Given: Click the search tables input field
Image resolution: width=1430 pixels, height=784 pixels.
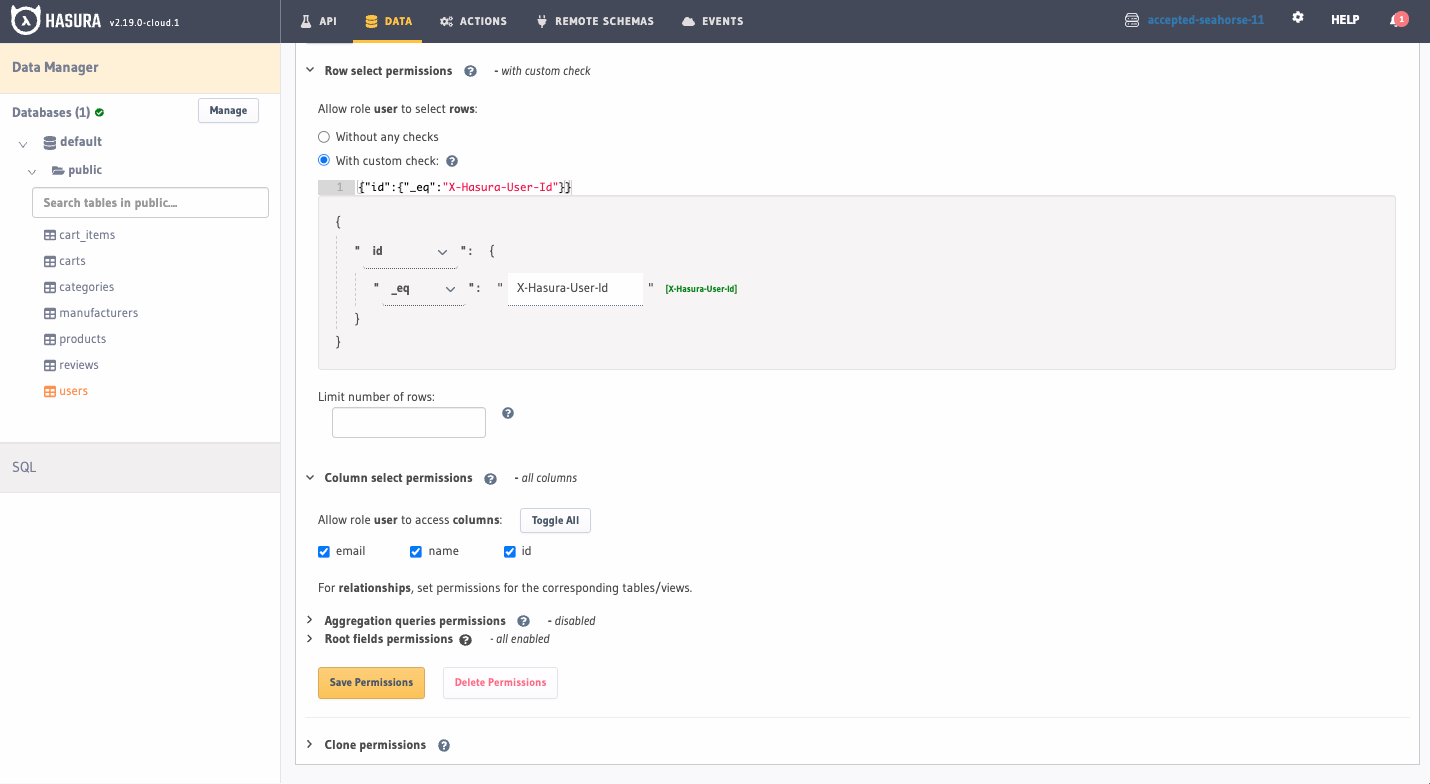Looking at the screenshot, I should [150, 202].
